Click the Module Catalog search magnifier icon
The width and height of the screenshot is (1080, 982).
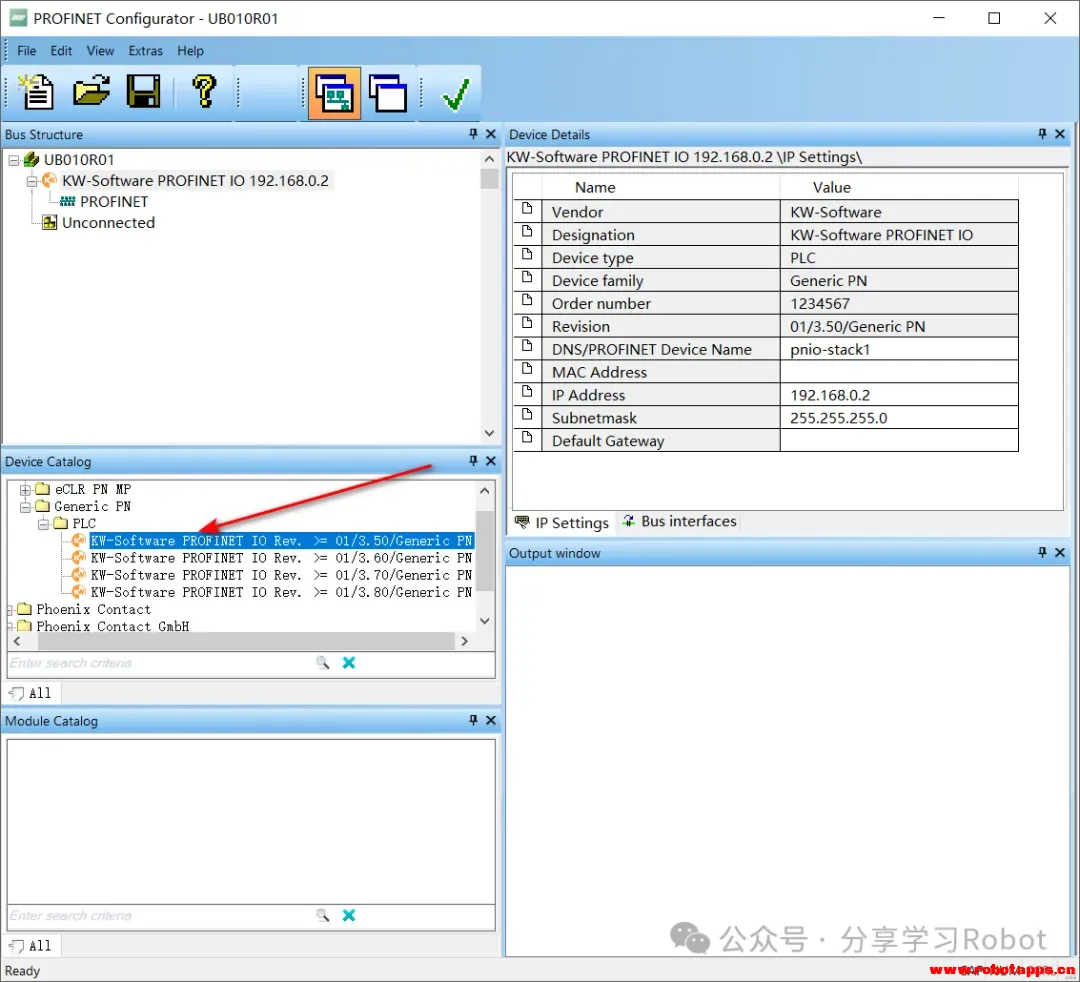(x=322, y=915)
